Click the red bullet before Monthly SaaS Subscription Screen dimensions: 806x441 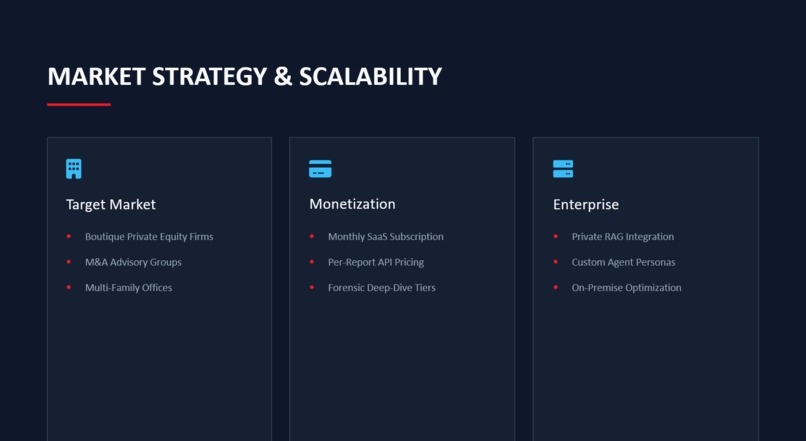[312, 236]
